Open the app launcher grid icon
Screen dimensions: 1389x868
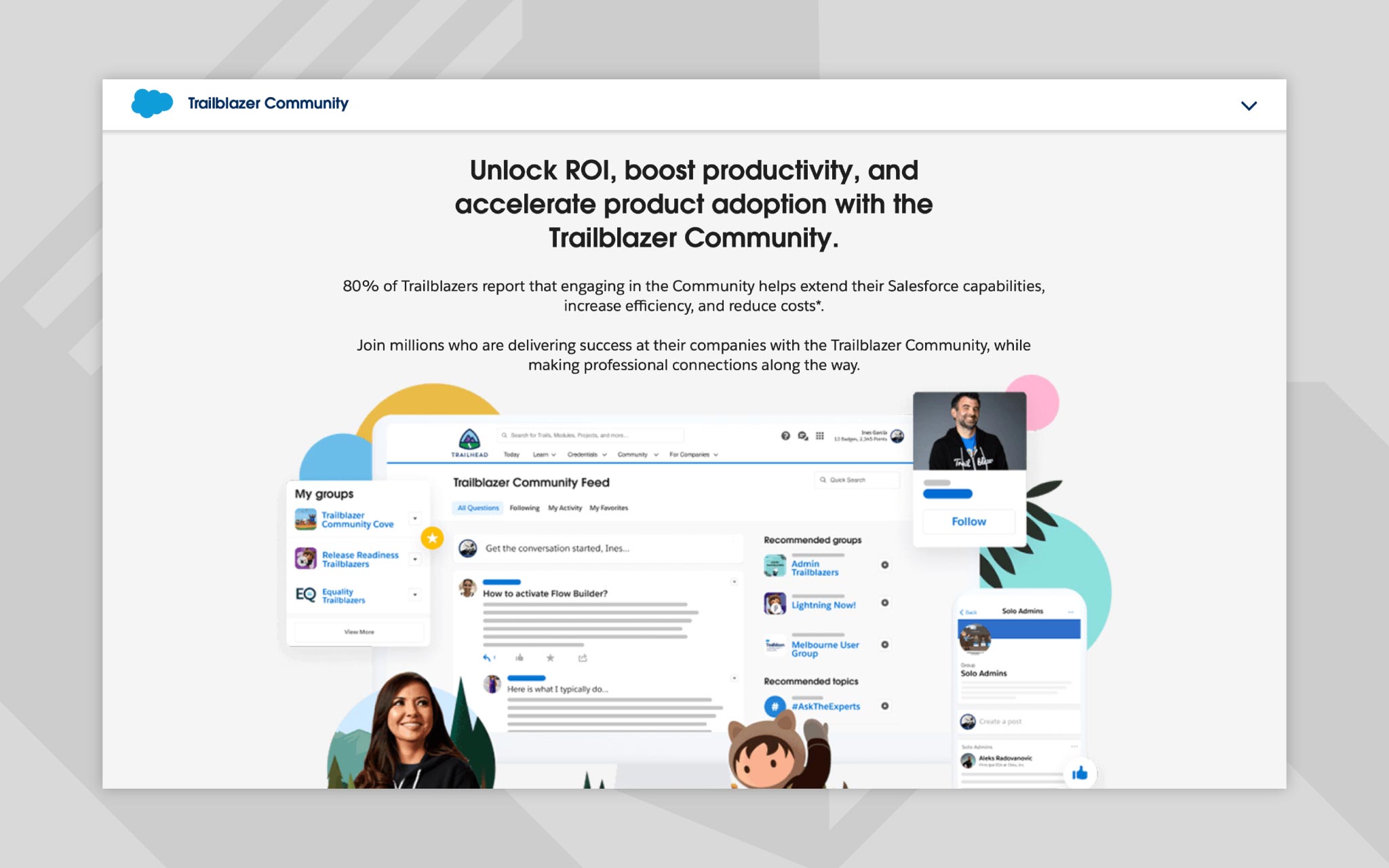coord(820,436)
